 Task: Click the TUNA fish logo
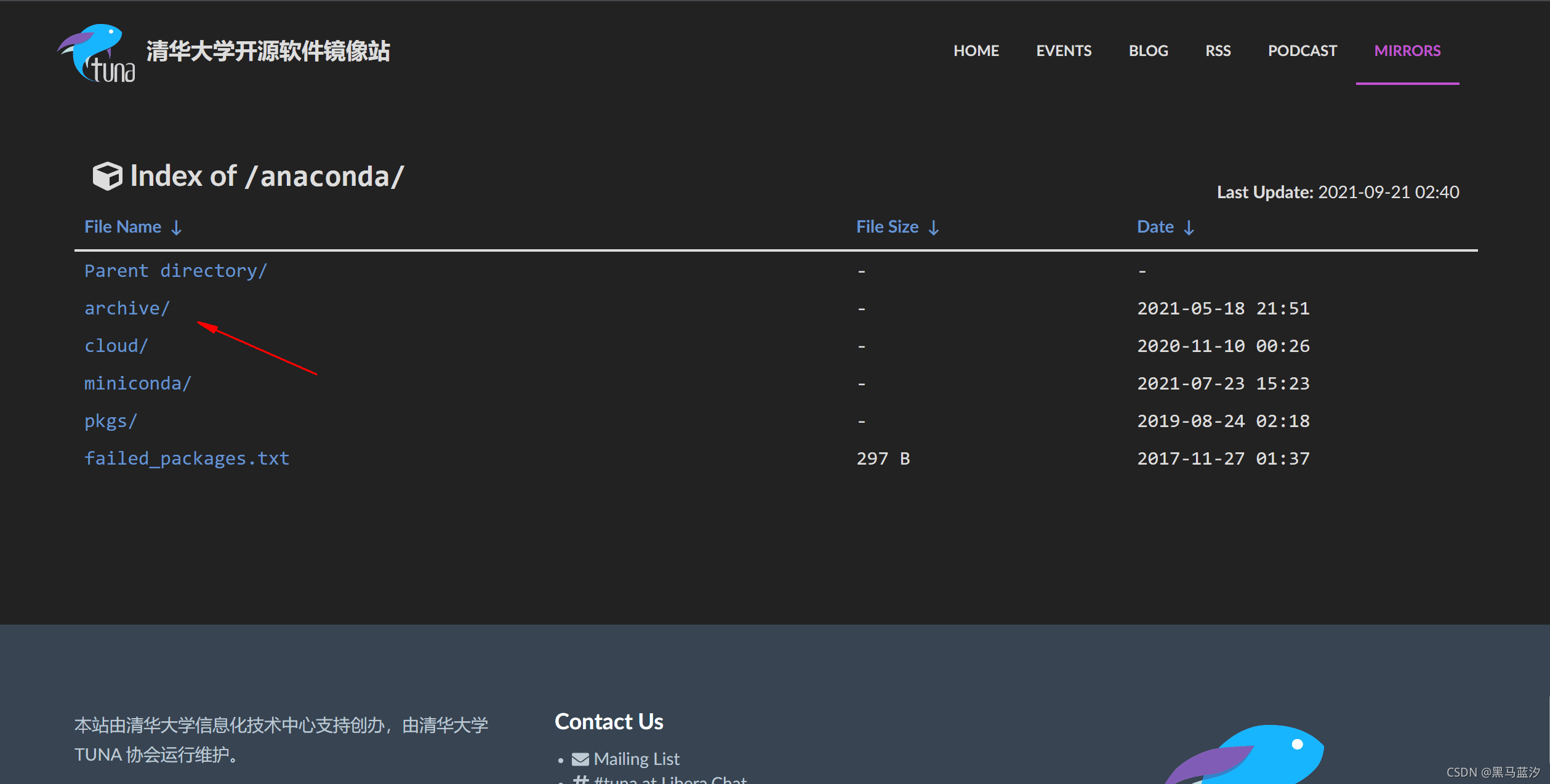96,53
